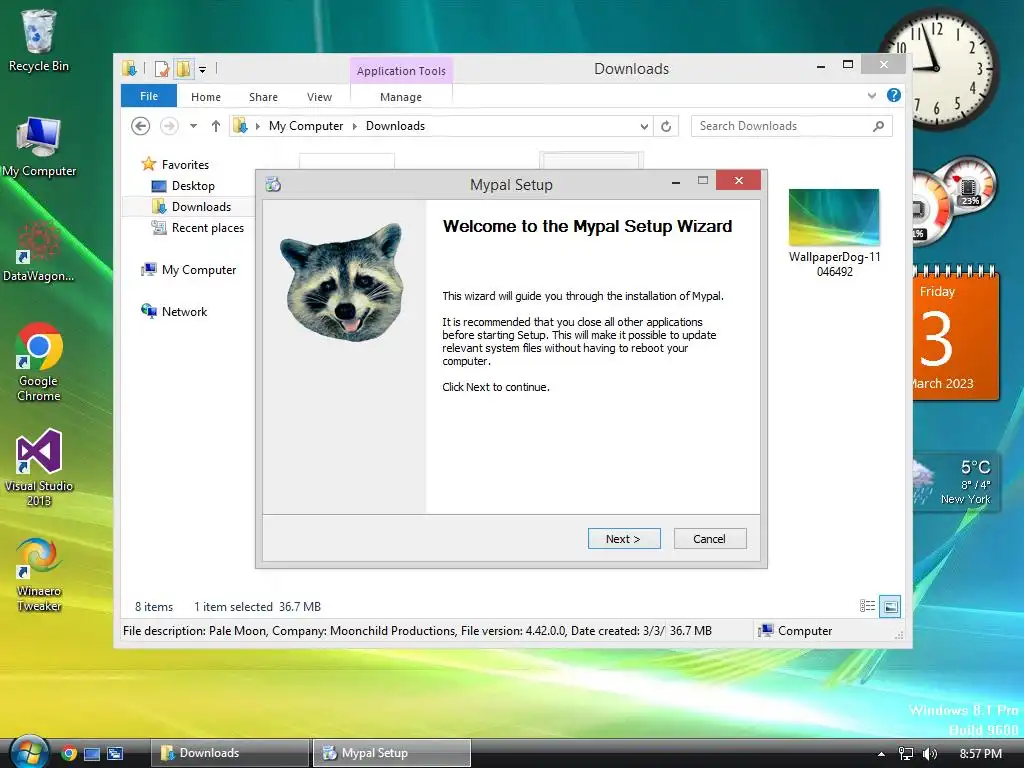Launch the DataWagon desktop shortcut
The height and width of the screenshot is (768, 1024).
39,251
